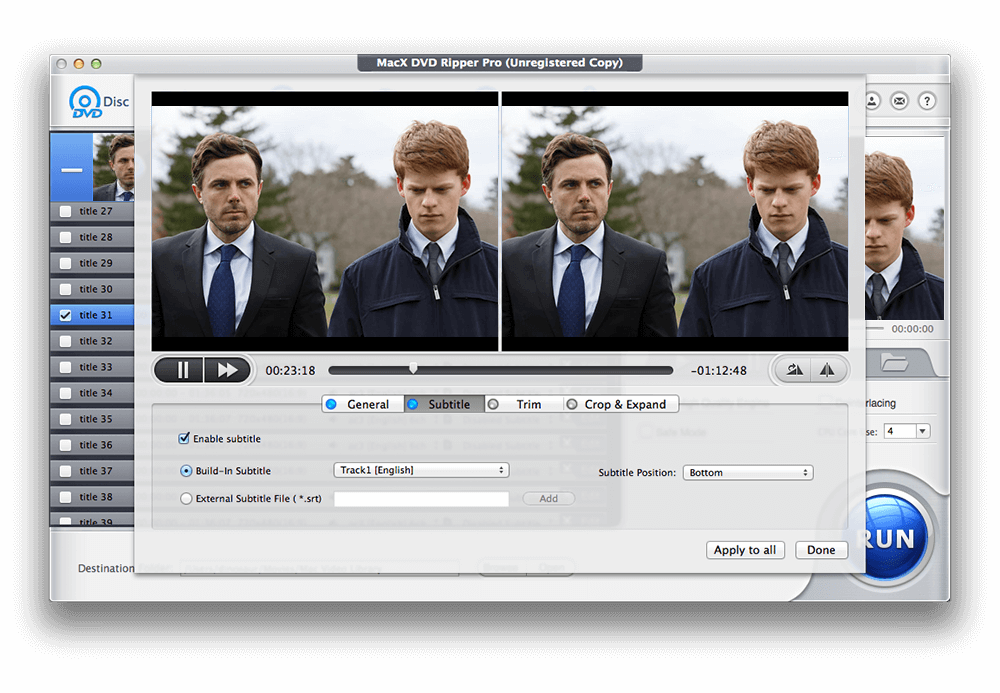Open the email contact icon
This screenshot has width=1000, height=693.
click(899, 101)
